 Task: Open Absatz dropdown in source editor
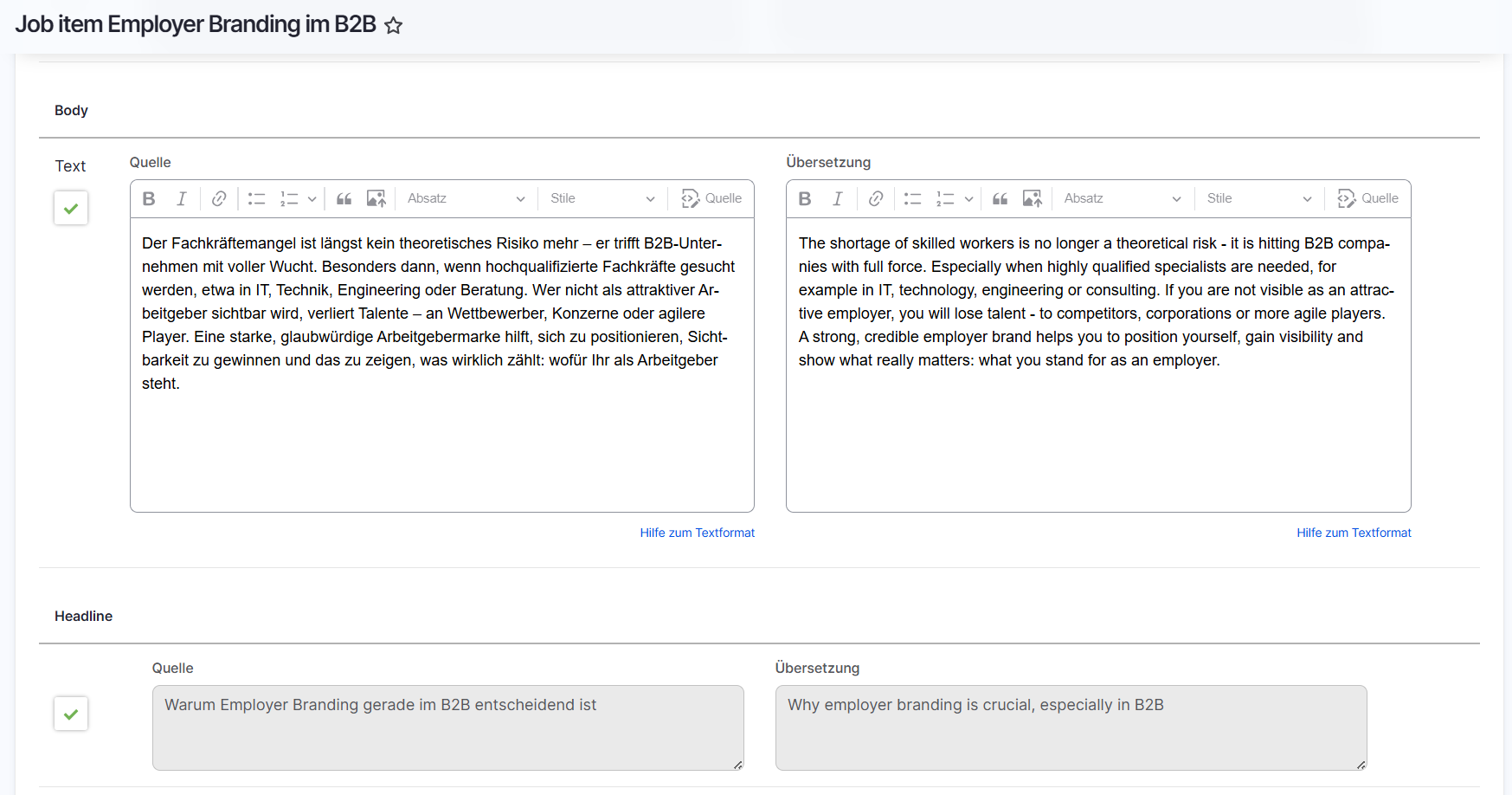point(466,198)
